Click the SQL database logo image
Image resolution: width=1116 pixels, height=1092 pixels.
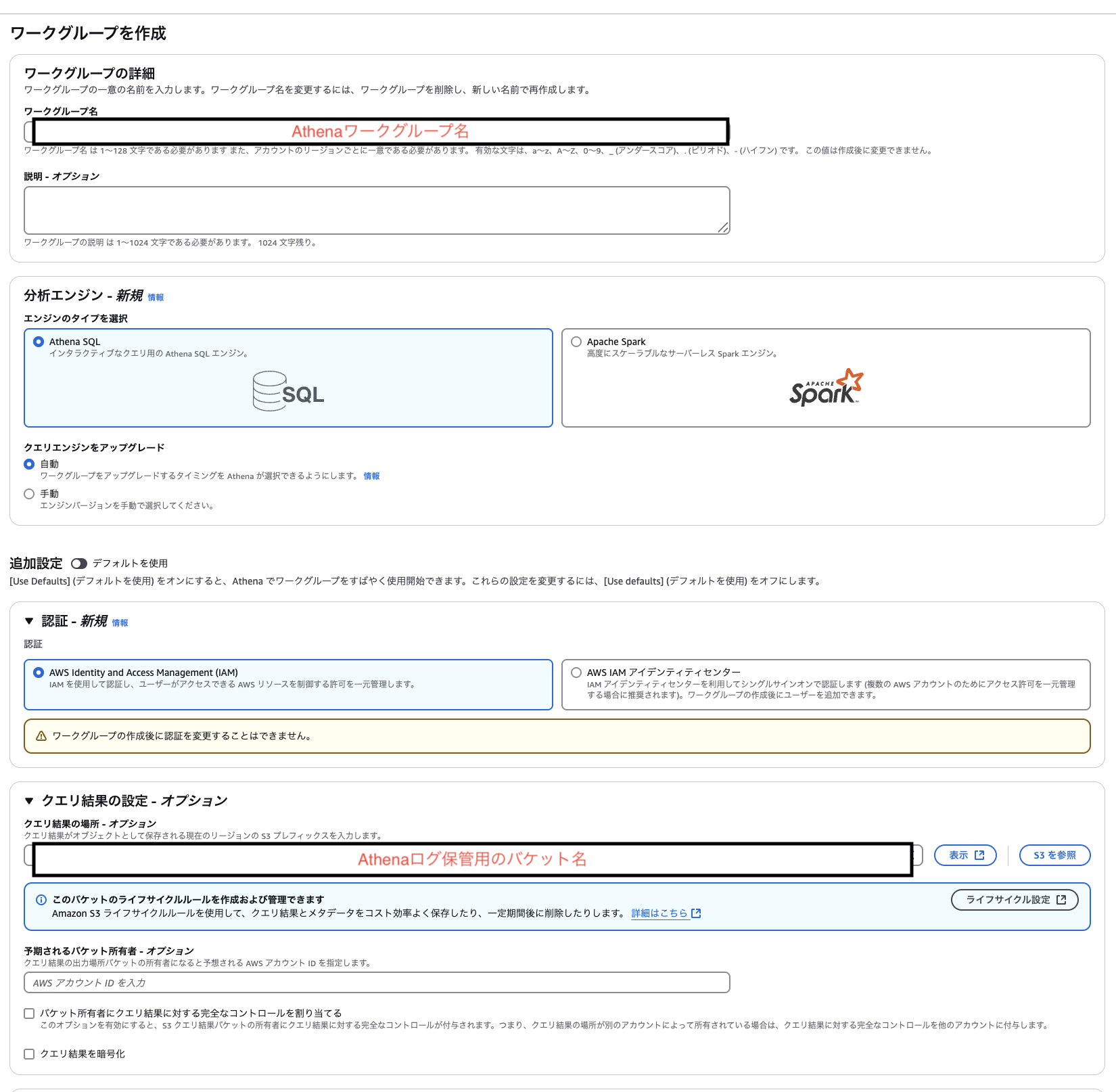click(x=288, y=391)
